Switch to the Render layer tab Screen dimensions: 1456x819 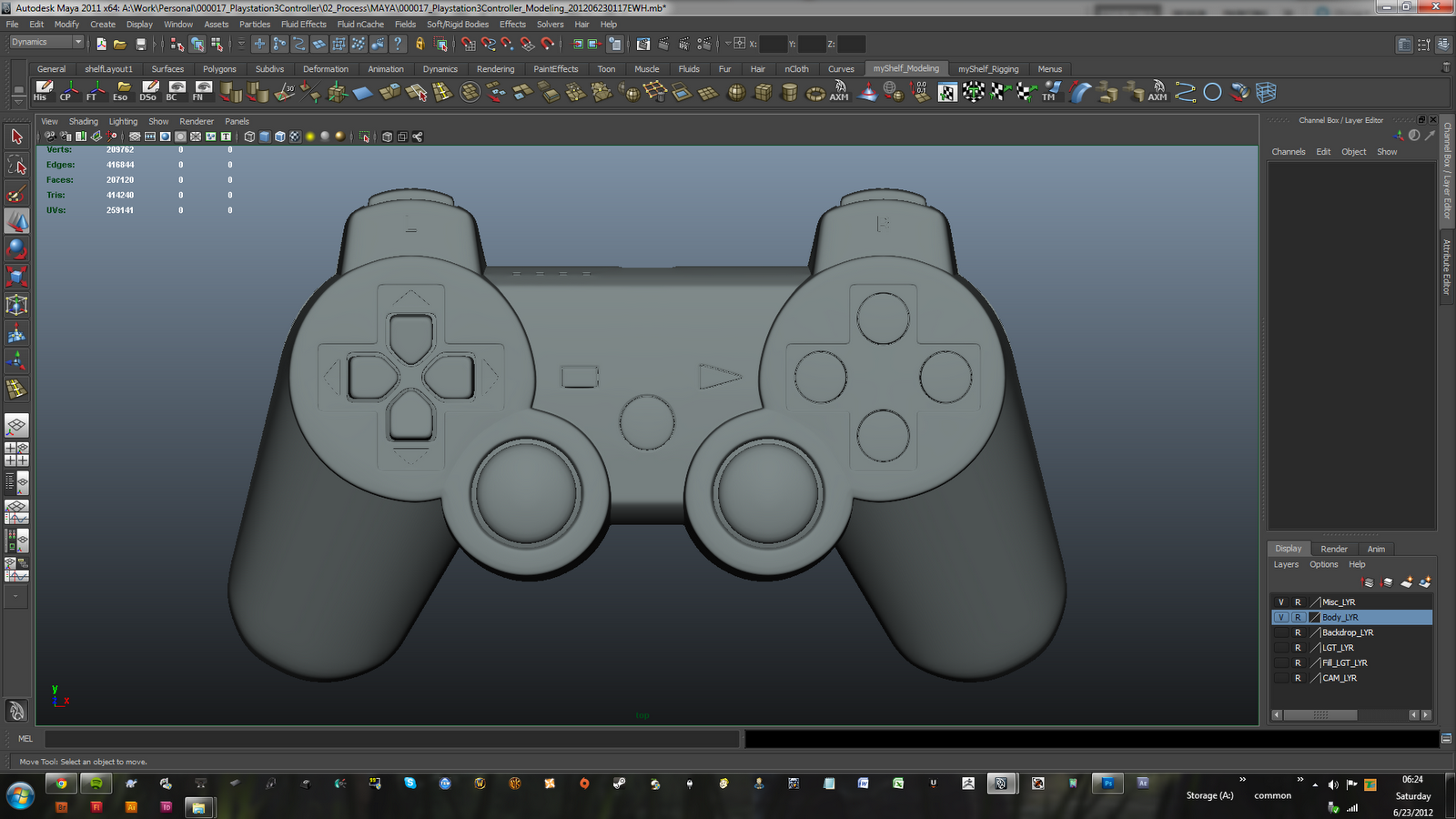click(1333, 549)
